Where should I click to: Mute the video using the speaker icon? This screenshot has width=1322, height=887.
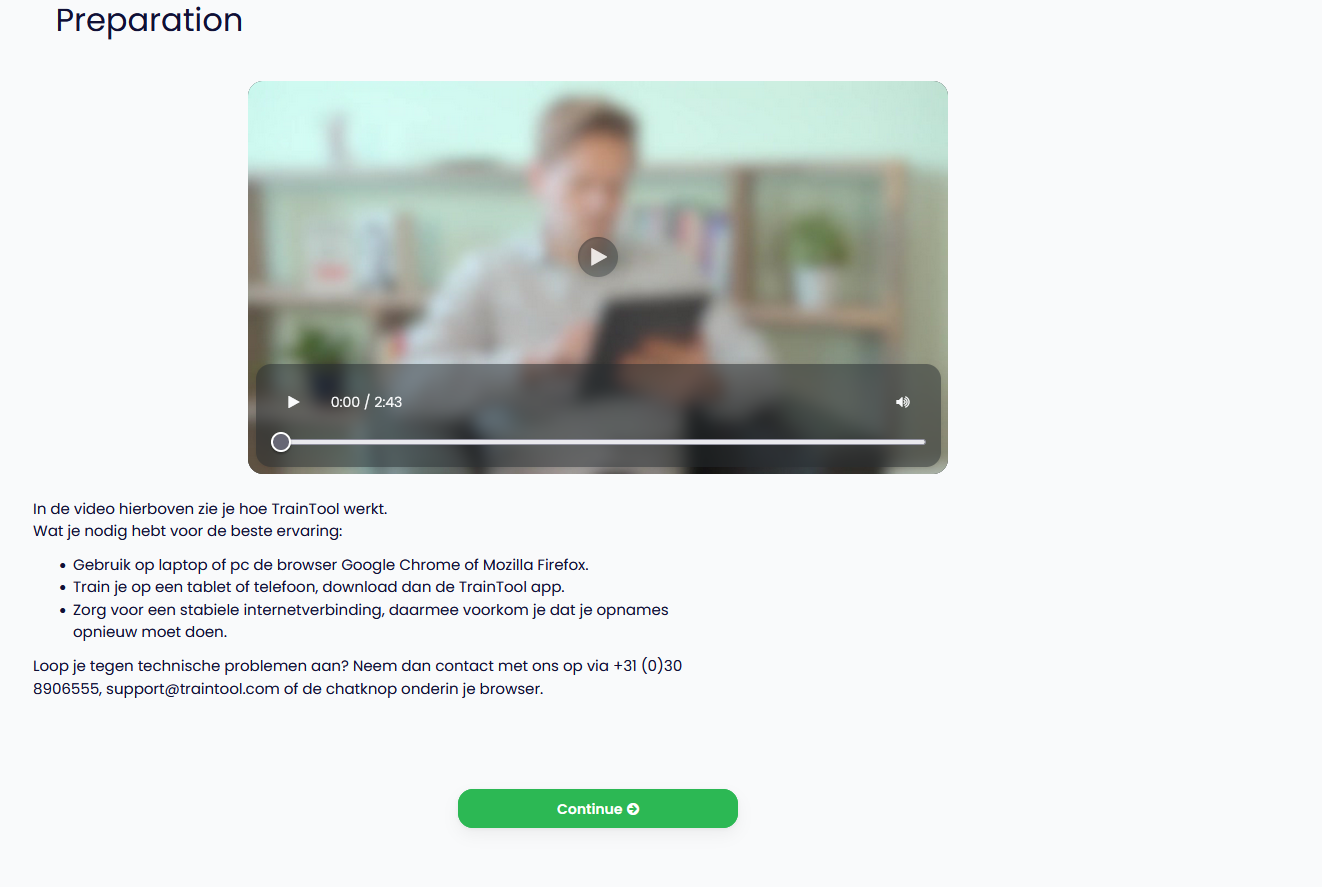point(903,402)
